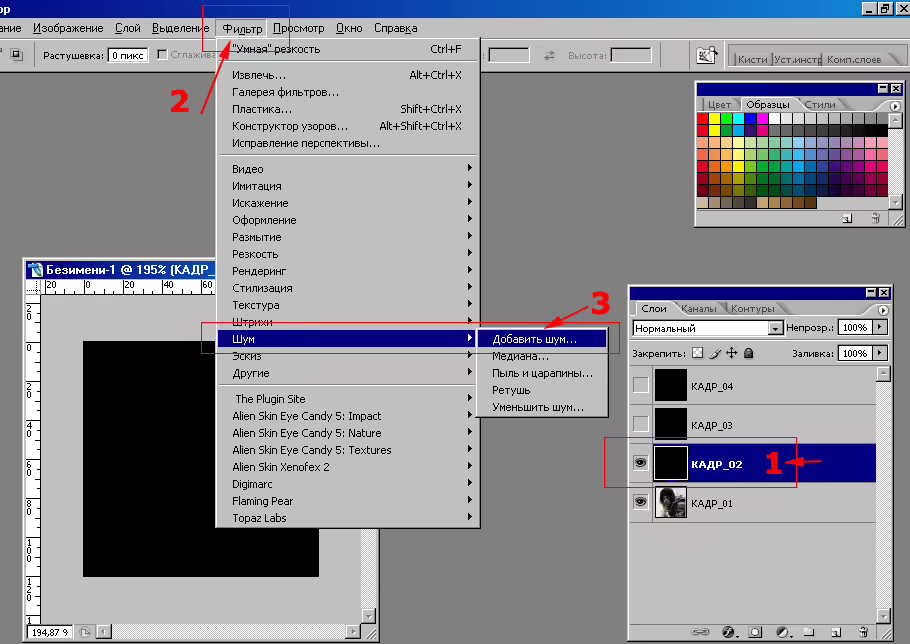Lock image pixels brush icon
910x644 pixels.
pos(715,353)
